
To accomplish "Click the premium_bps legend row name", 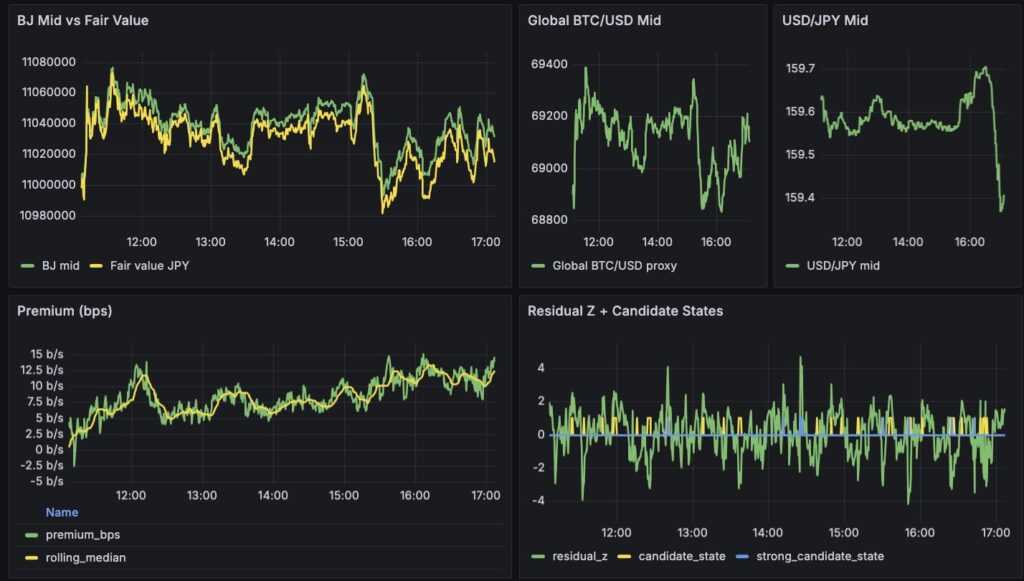I will (82, 535).
